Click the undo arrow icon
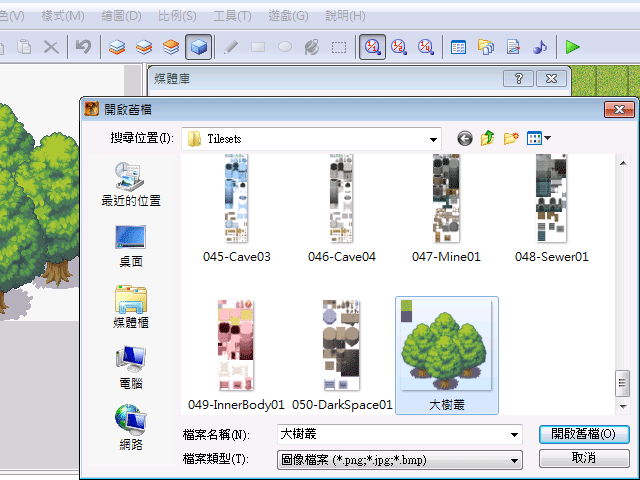This screenshot has height=480, width=640. point(84,47)
